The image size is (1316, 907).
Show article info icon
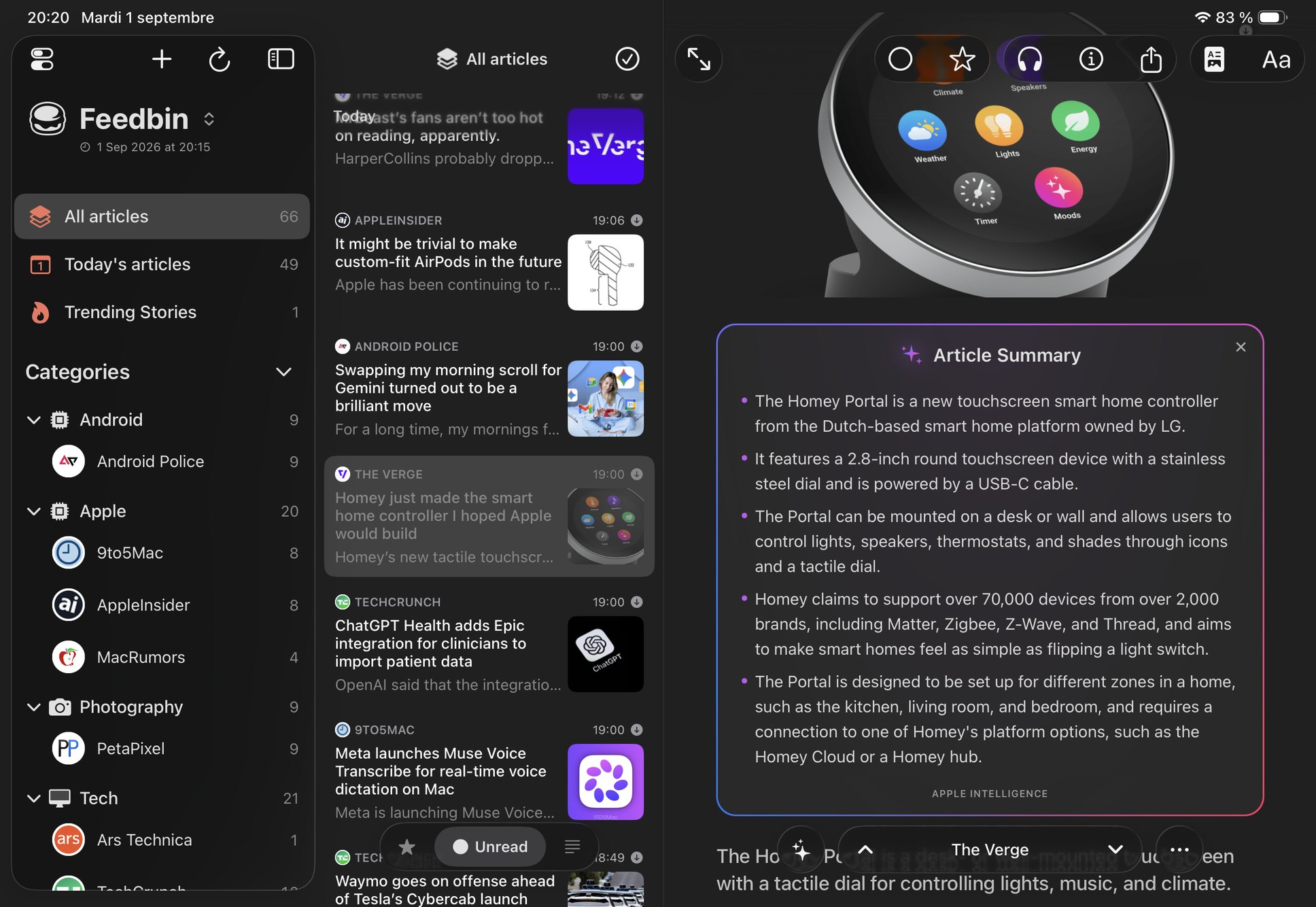click(x=1091, y=59)
